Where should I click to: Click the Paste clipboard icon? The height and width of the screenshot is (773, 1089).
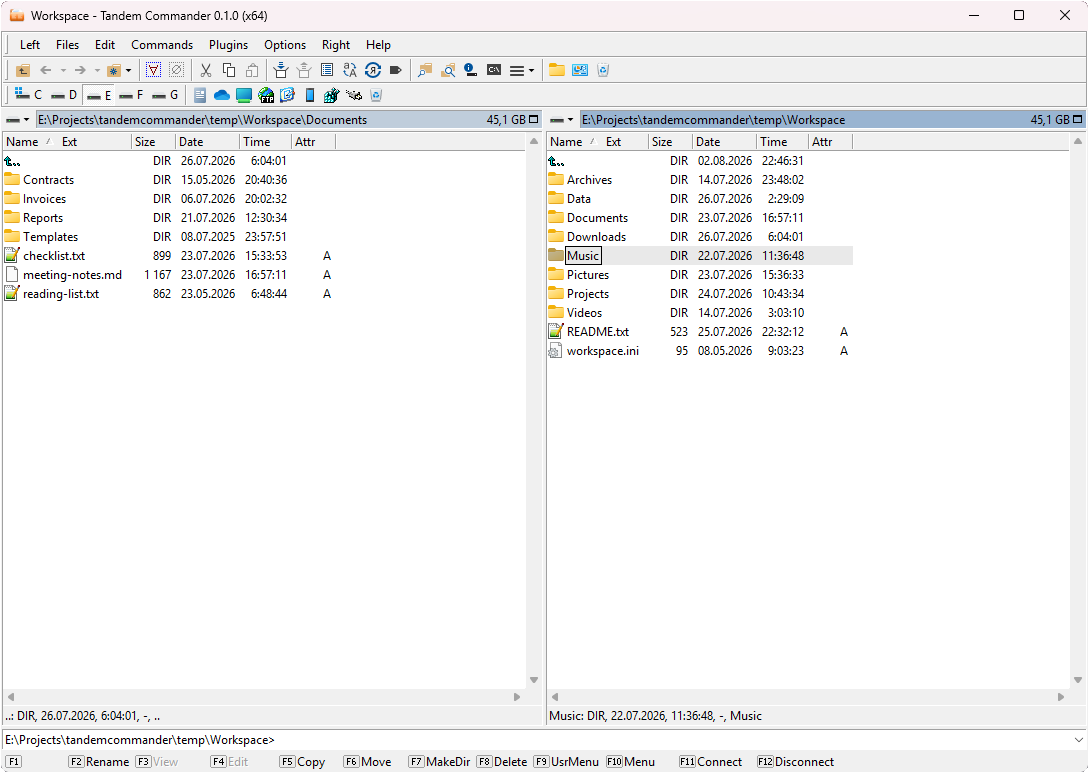[252, 70]
